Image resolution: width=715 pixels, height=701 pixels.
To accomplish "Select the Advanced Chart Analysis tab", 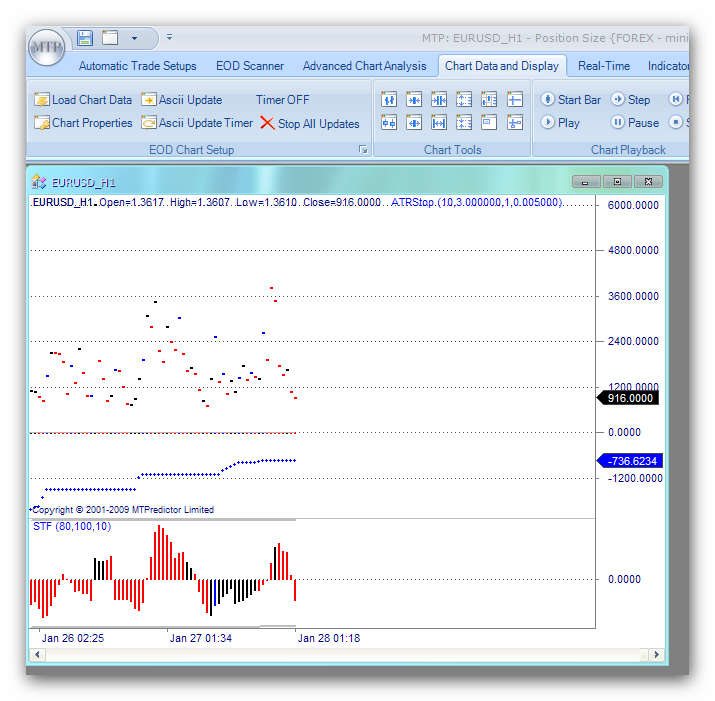I will click(x=364, y=66).
